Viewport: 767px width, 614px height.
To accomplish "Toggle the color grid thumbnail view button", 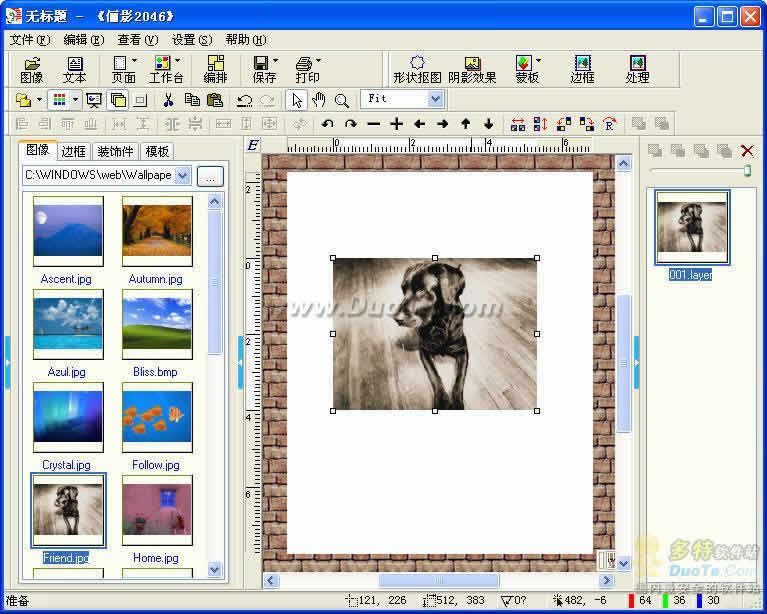I will point(60,100).
